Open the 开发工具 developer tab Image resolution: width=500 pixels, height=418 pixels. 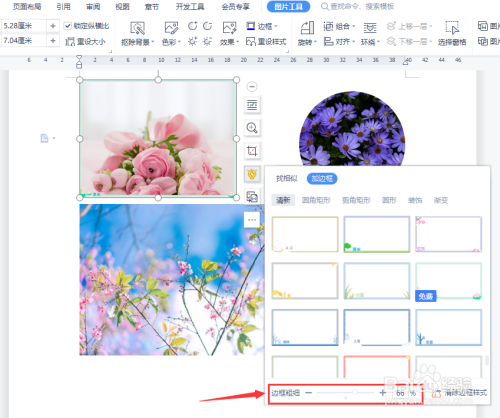click(x=190, y=6)
